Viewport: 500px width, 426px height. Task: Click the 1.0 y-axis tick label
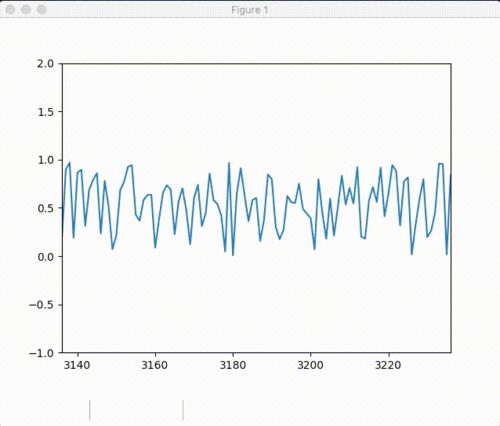46,160
